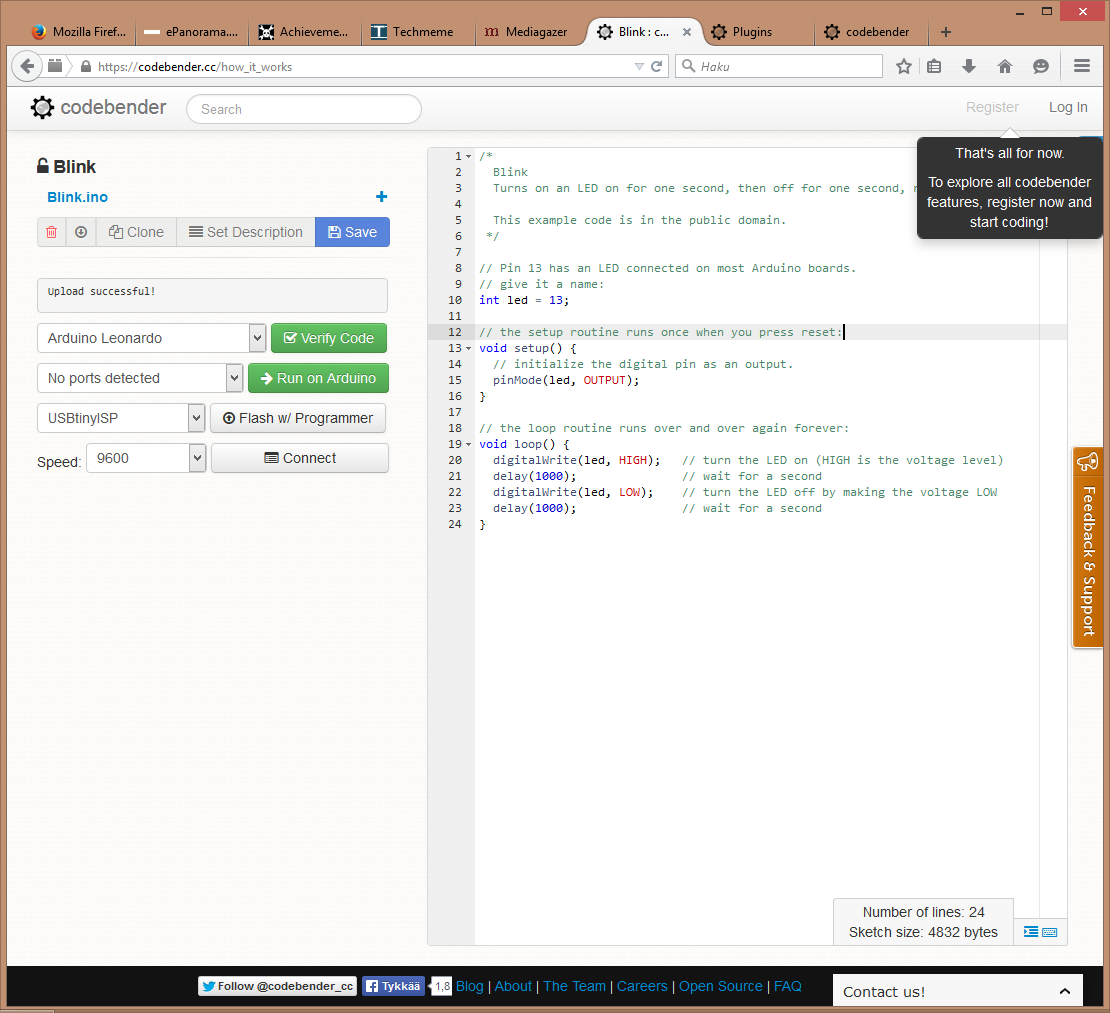
Task: Reload the page with the refresh icon
Action: (657, 67)
